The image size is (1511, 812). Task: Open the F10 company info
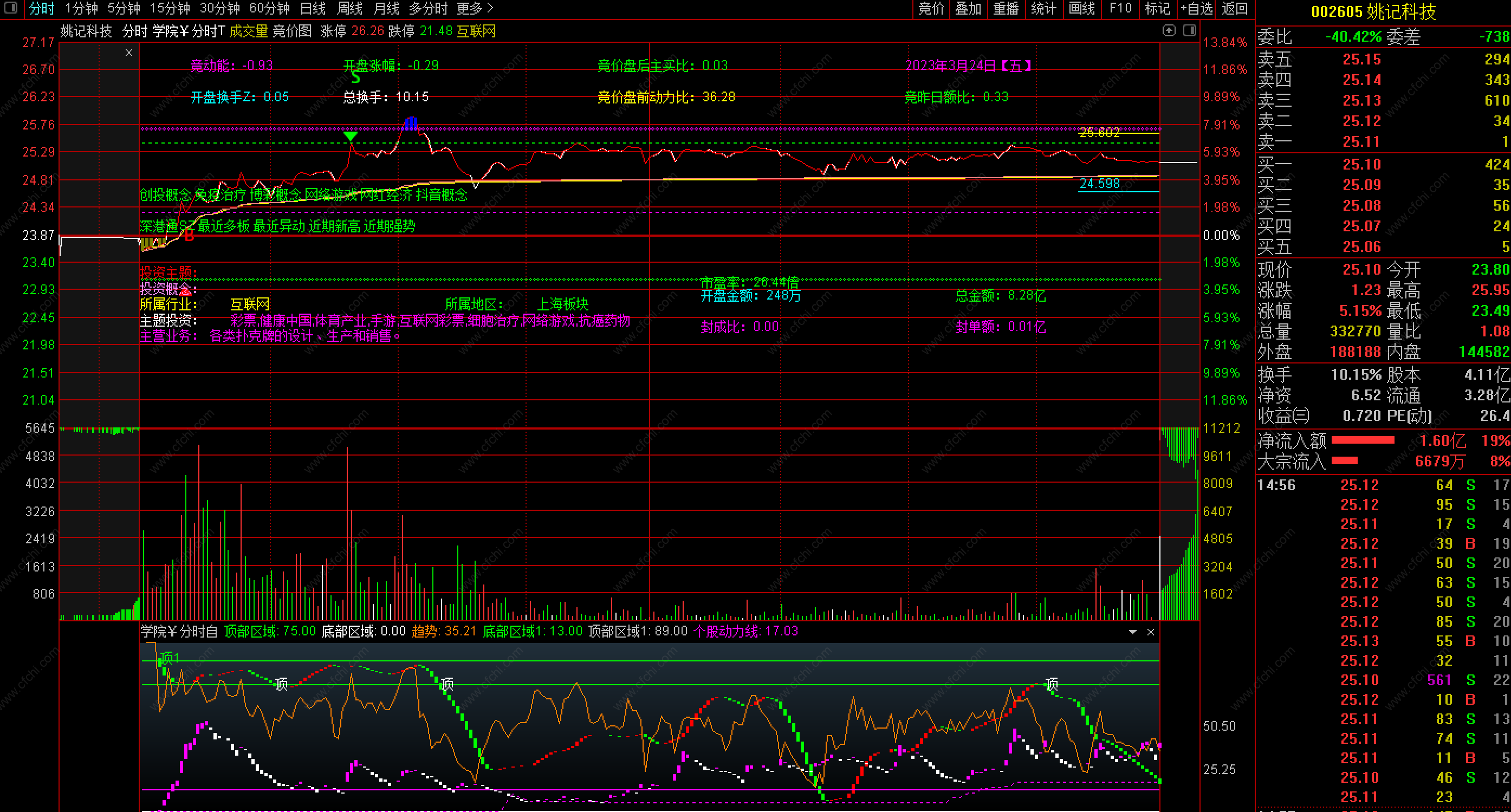tap(1120, 8)
